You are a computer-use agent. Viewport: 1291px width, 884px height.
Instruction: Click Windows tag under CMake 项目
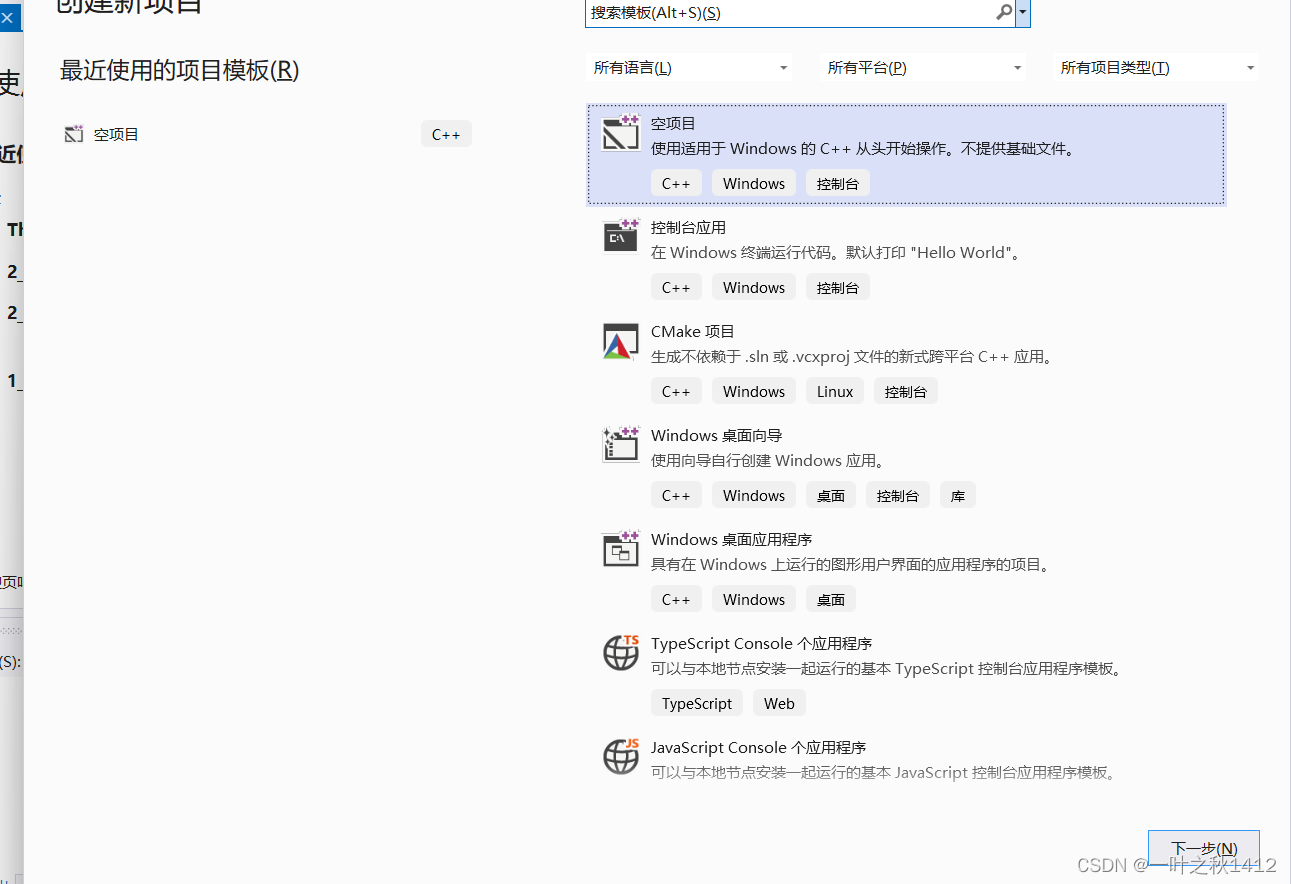[x=754, y=392]
